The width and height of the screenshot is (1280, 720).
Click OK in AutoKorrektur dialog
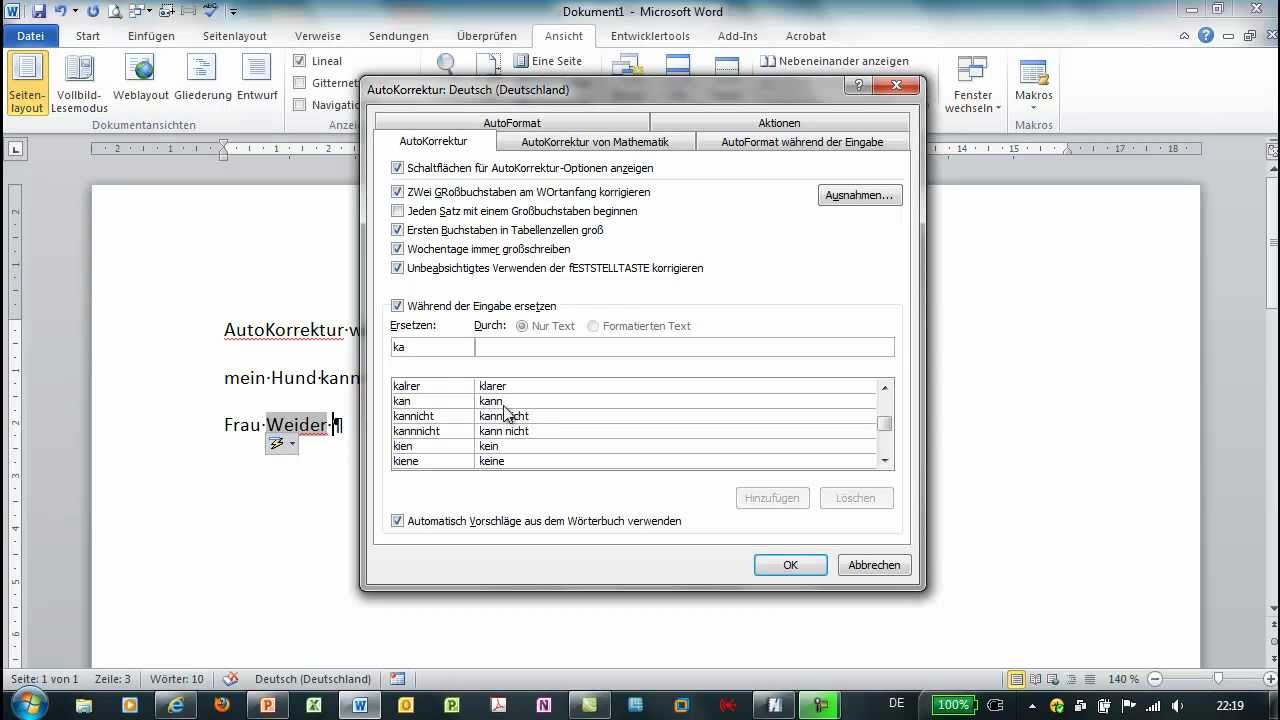(790, 565)
